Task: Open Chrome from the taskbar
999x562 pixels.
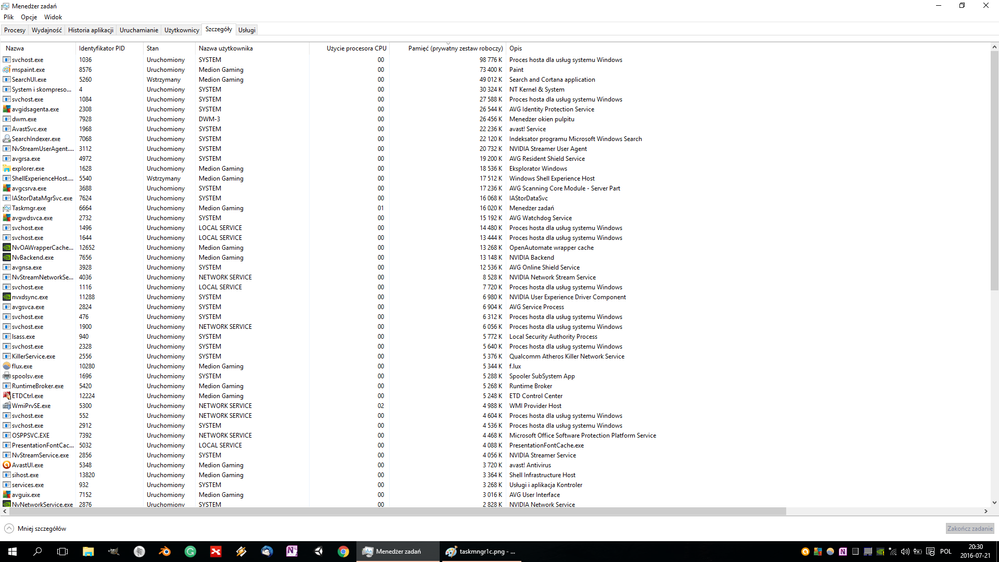Action: [x=343, y=551]
